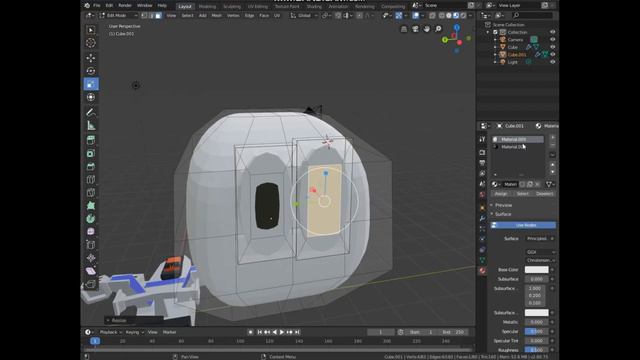The height and width of the screenshot is (360, 640).
Task: Choose the Rotate tool
Action: (91, 71)
